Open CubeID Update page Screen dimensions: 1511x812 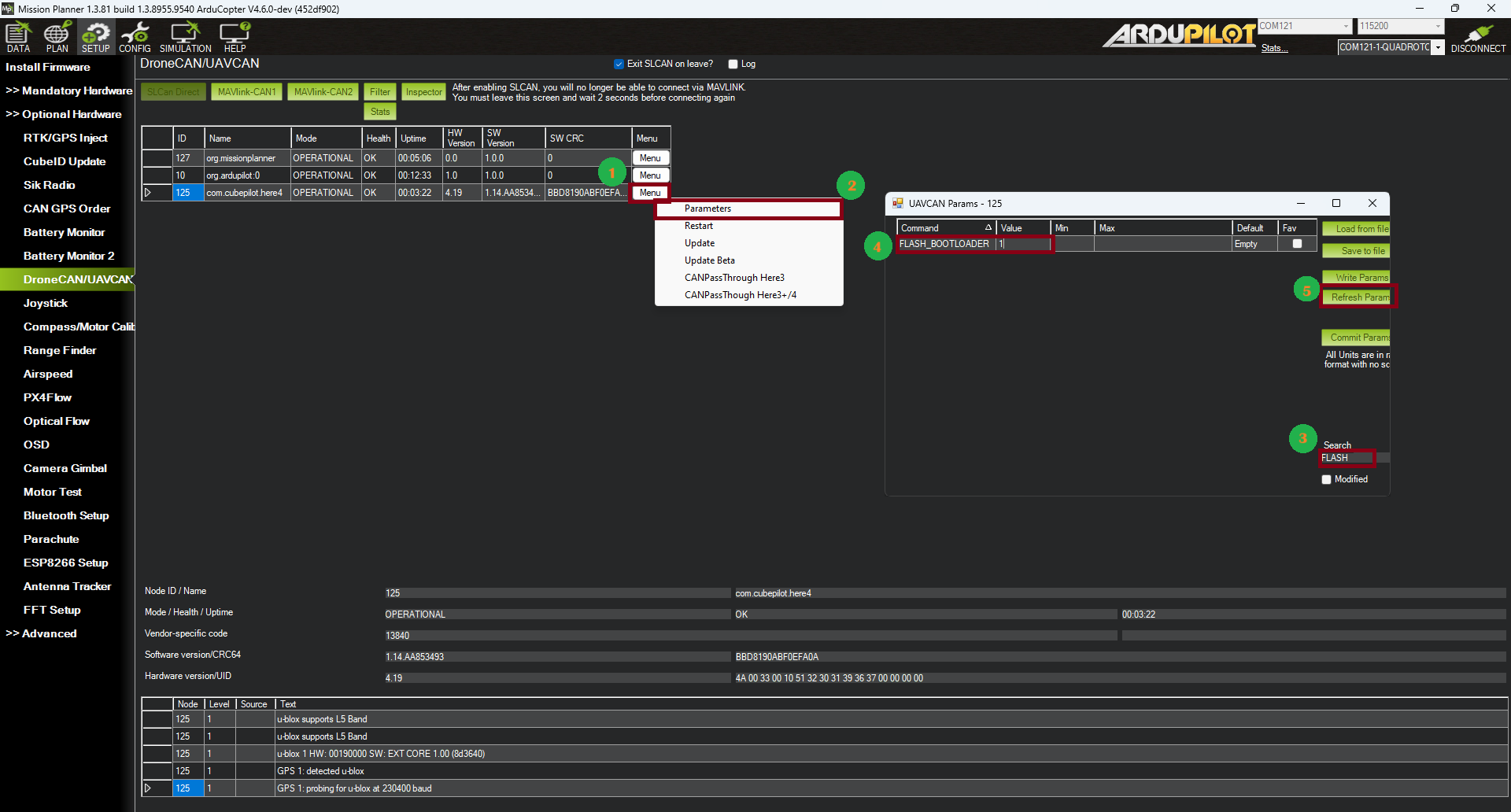pos(65,161)
